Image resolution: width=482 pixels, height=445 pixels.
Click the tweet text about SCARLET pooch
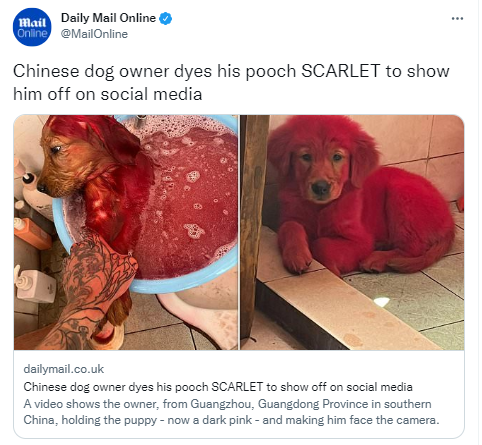pos(231,82)
